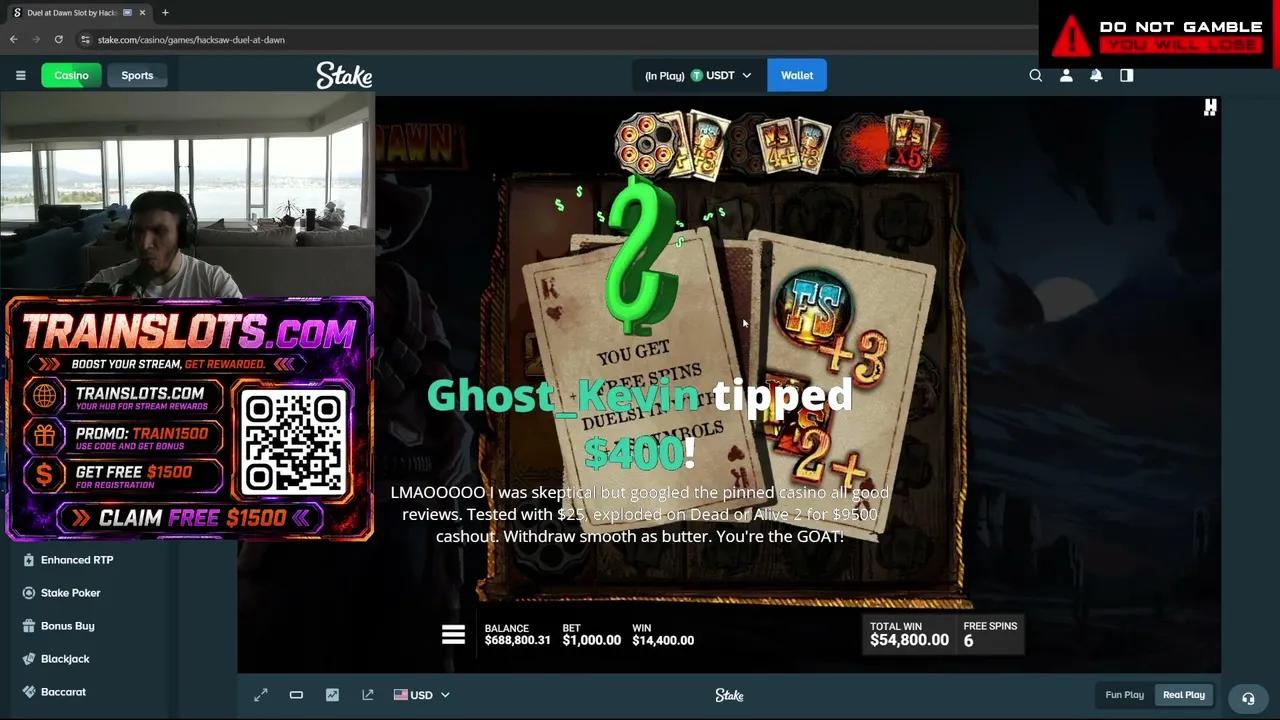Click the browser back arrow
Screen dimensions: 1280x720
(13, 39)
